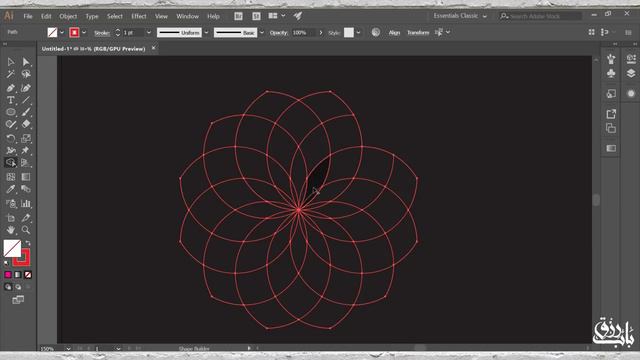Open the Essentials Classic workspace switcher

[460, 16]
